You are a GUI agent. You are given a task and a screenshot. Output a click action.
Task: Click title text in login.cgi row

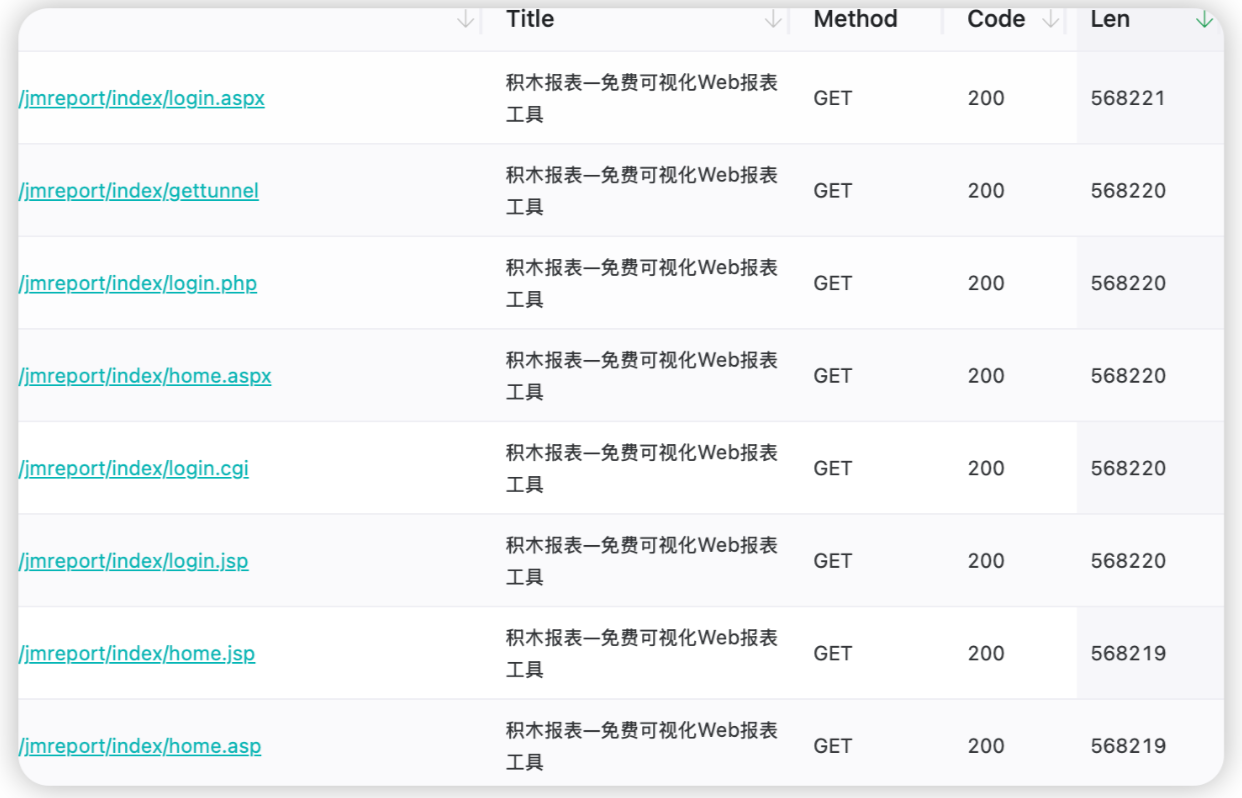(x=642, y=468)
